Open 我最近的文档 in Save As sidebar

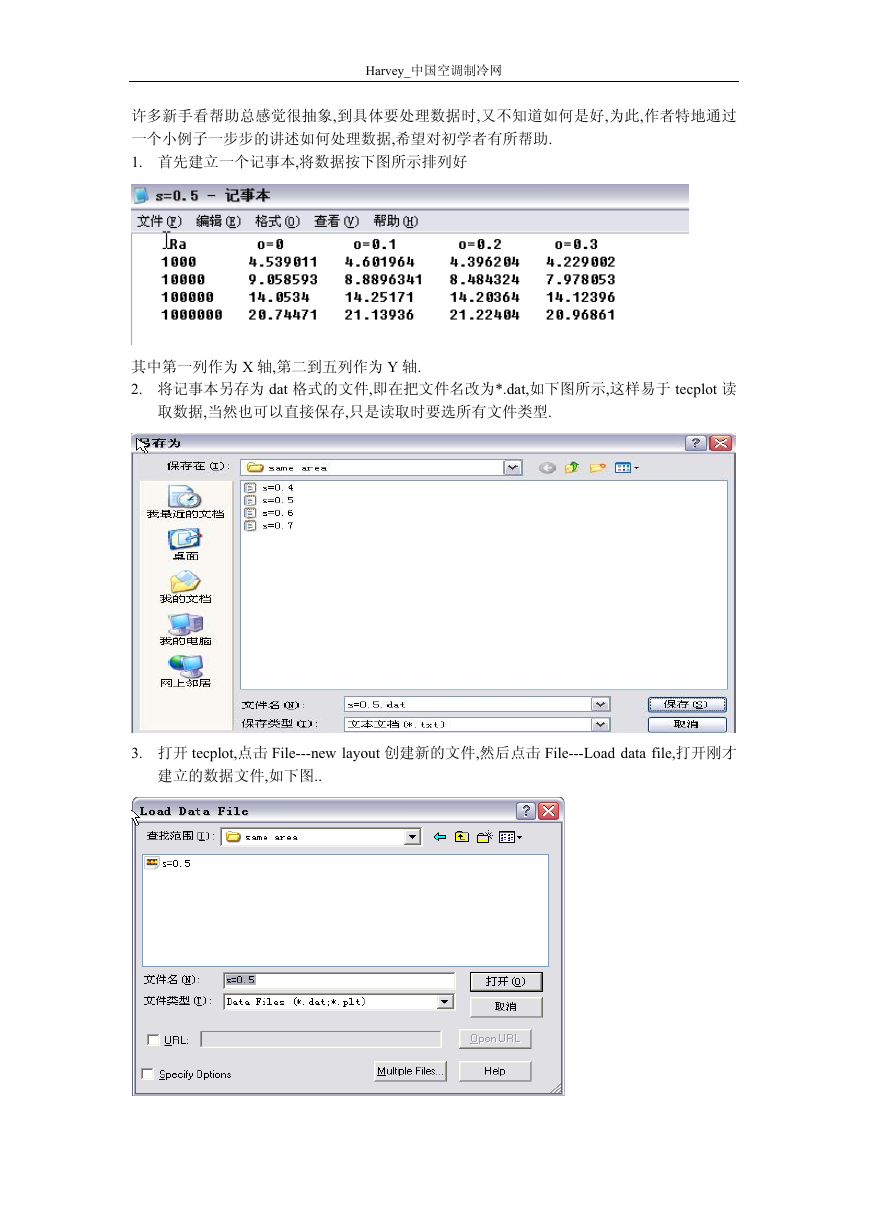click(x=185, y=502)
